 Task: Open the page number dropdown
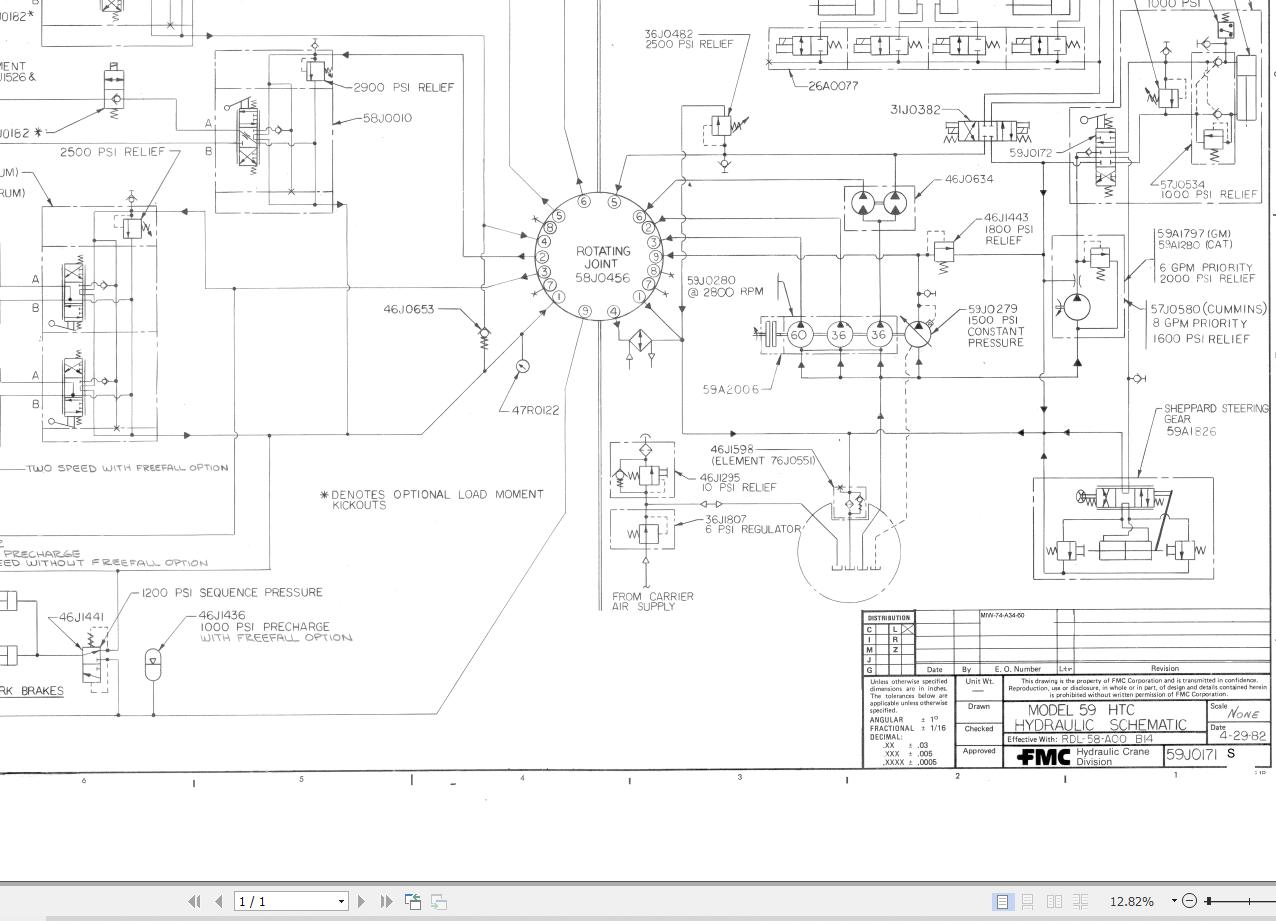pyautogui.click(x=342, y=901)
